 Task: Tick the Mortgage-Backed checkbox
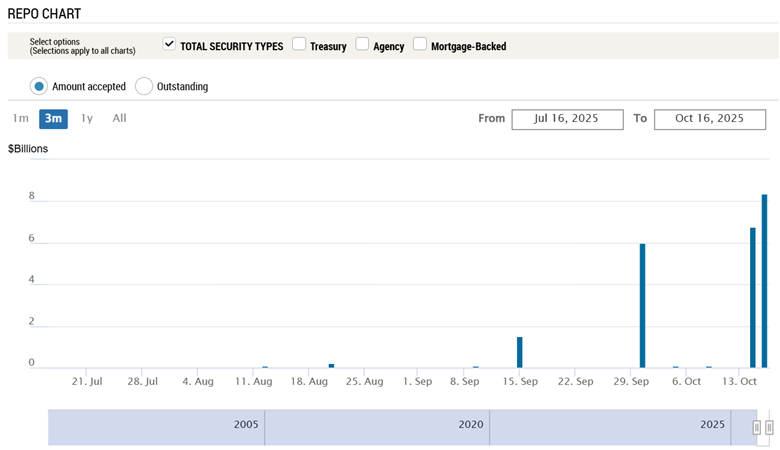420,45
